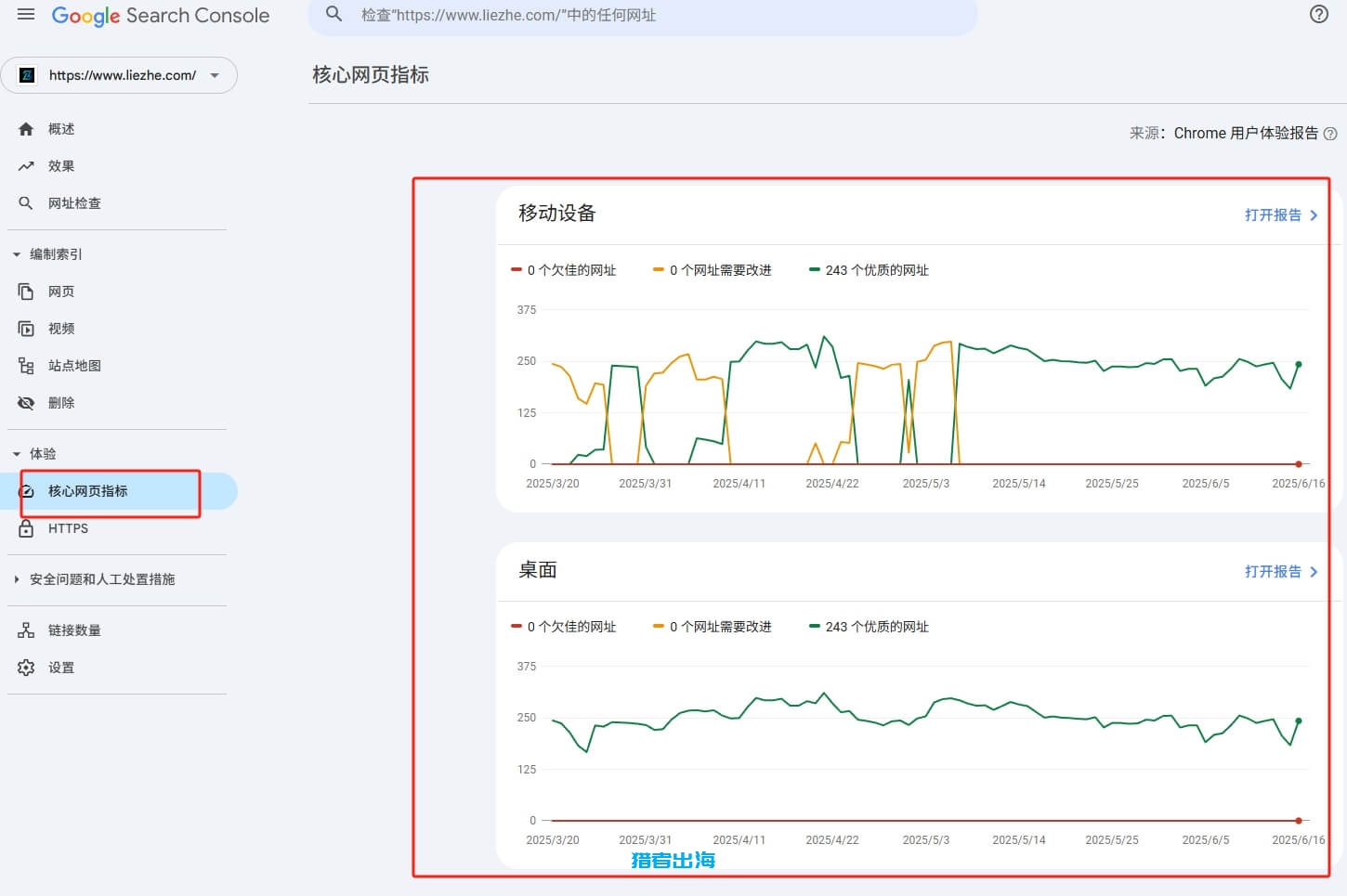Viewport: 1347px width, 896px height.
Task: Click the Chrome 用户体验报告 source link
Action: pos(1246,134)
